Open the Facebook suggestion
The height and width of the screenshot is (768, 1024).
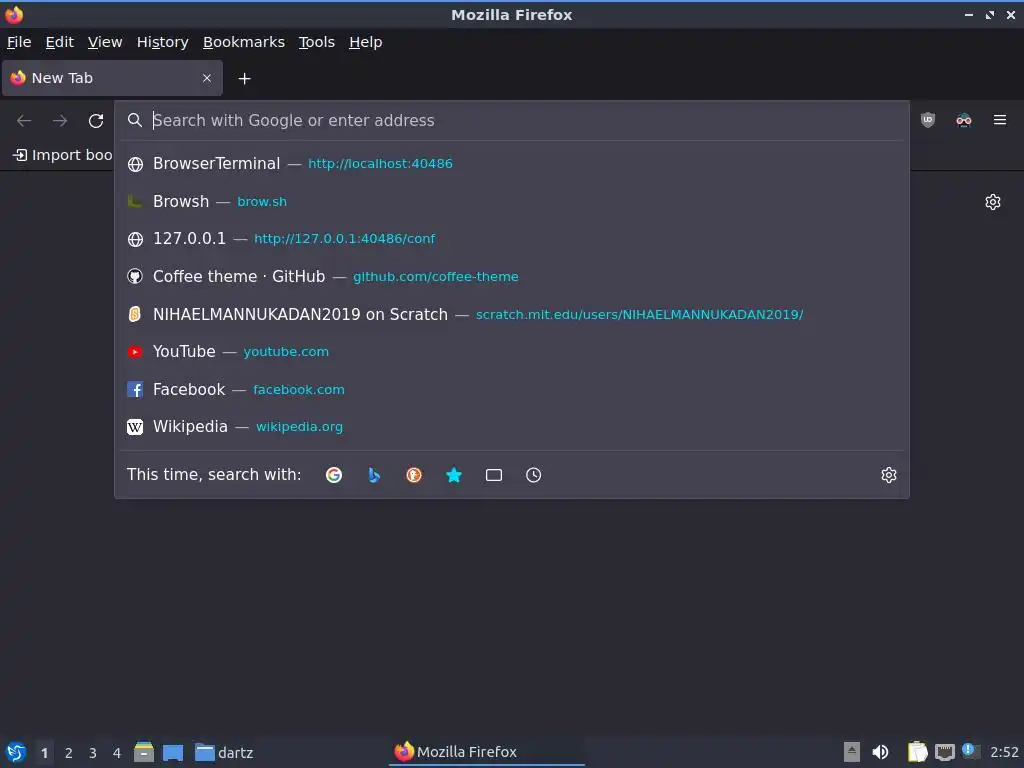[512, 389]
